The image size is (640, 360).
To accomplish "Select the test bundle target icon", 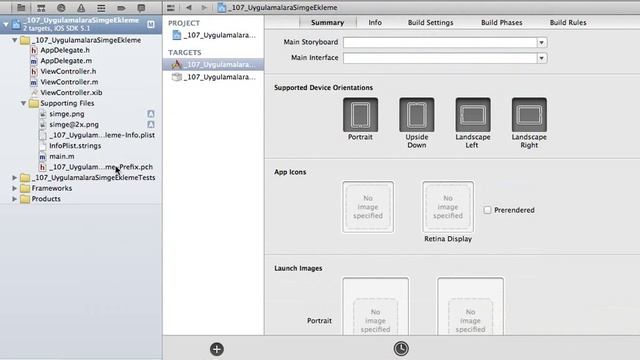I will click(176, 77).
